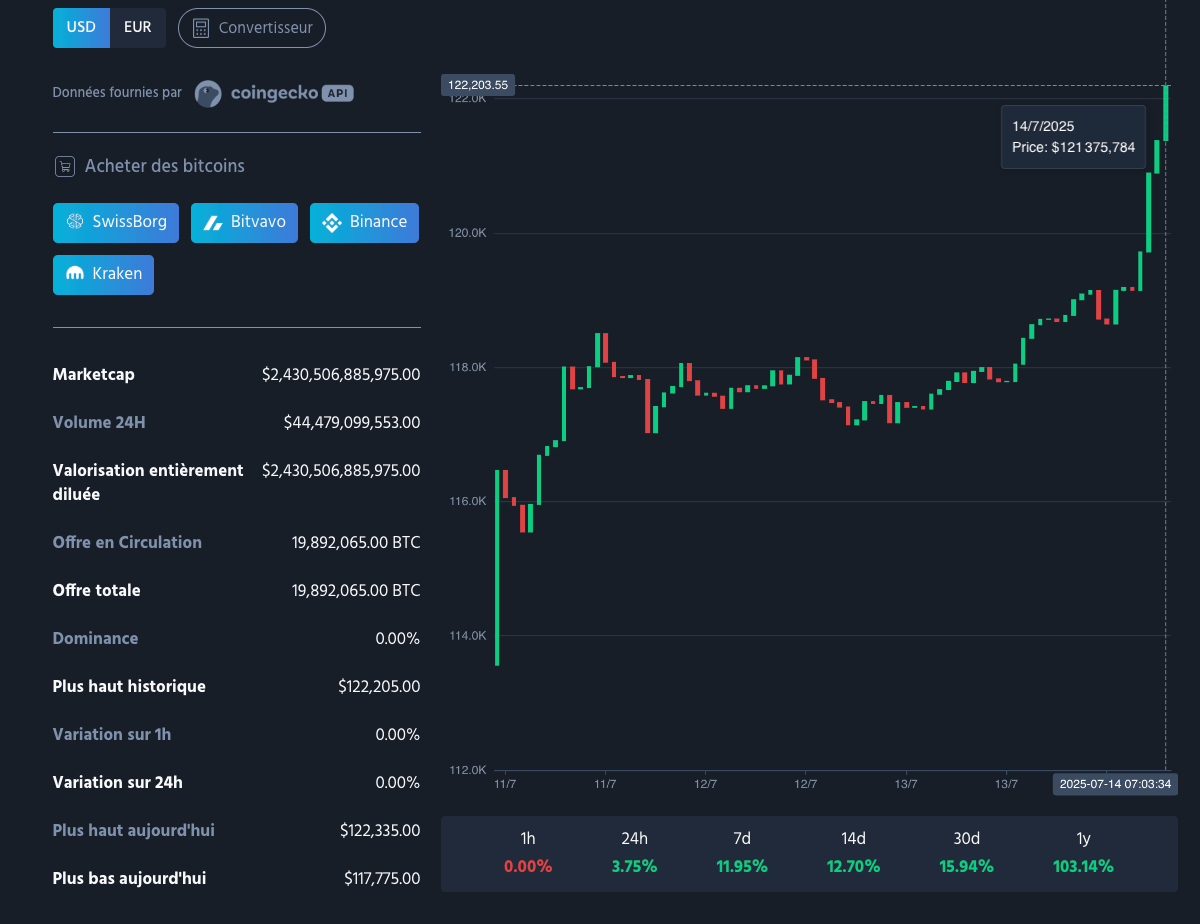The width and height of the screenshot is (1200, 924).
Task: Click the Marketcap value $2,430,506,885,975.00
Action: pos(341,374)
